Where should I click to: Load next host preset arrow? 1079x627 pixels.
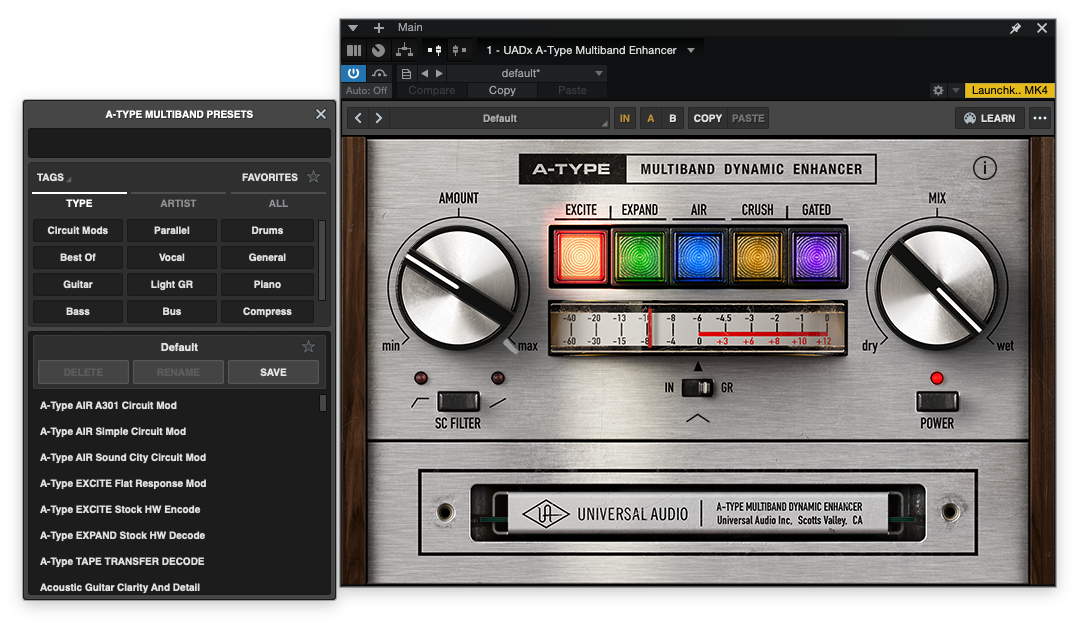tap(440, 73)
